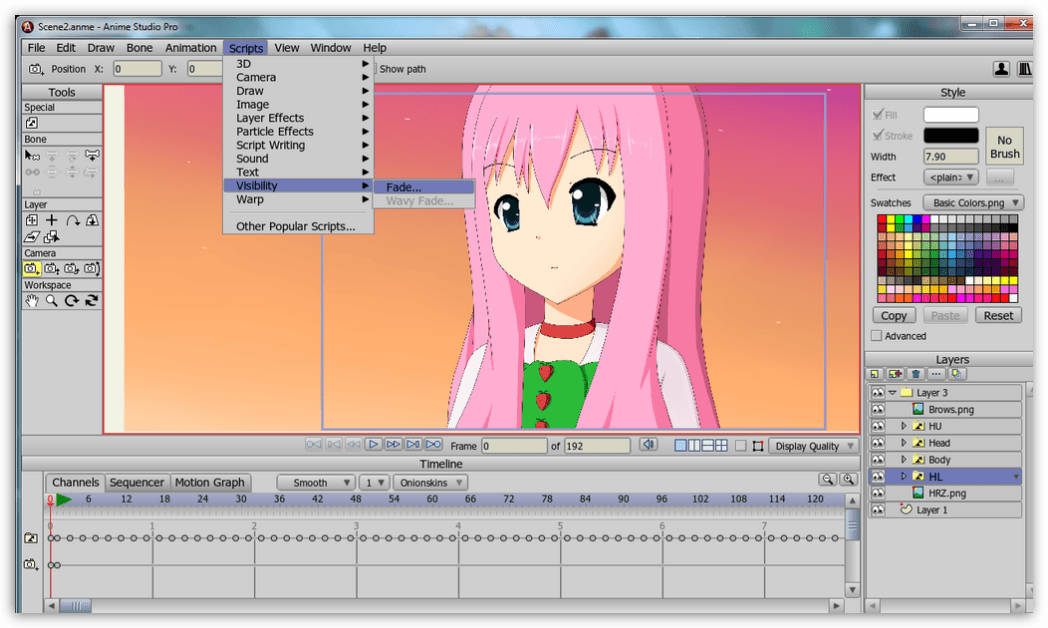Select the Switch Layer tool under Special
Screen dimensions: 1048x628
[x=31, y=123]
